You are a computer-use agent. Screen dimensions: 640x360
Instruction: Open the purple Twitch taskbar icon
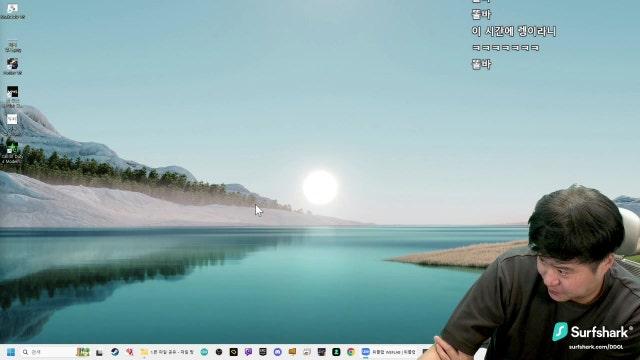[x=248, y=352]
